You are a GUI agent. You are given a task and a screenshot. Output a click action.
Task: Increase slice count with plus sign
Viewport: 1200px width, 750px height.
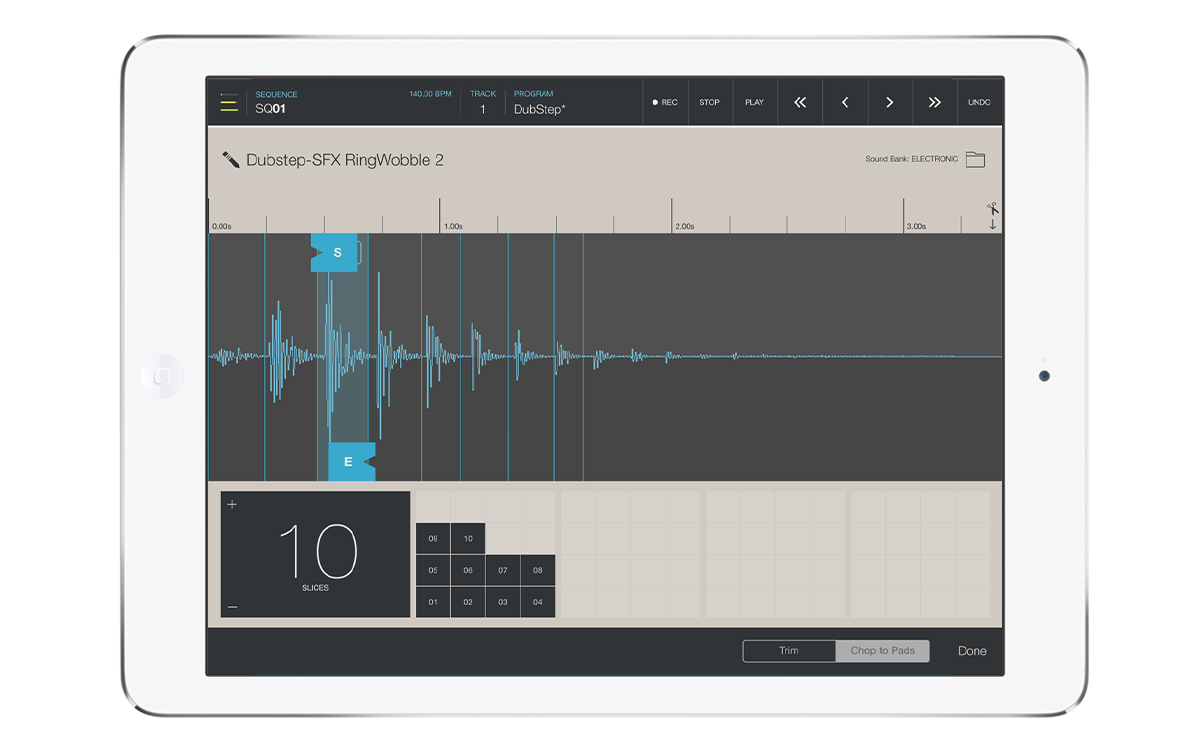coord(232,505)
